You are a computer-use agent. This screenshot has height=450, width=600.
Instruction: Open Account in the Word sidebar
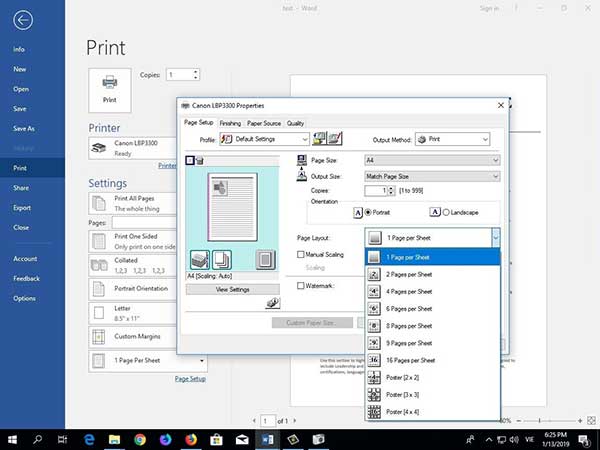tap(25, 259)
